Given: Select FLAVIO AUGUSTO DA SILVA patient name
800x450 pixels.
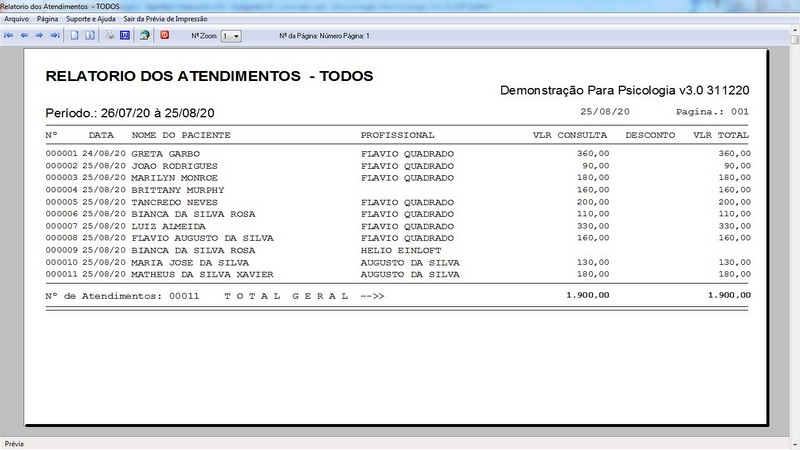Looking at the screenshot, I should [x=203, y=238].
